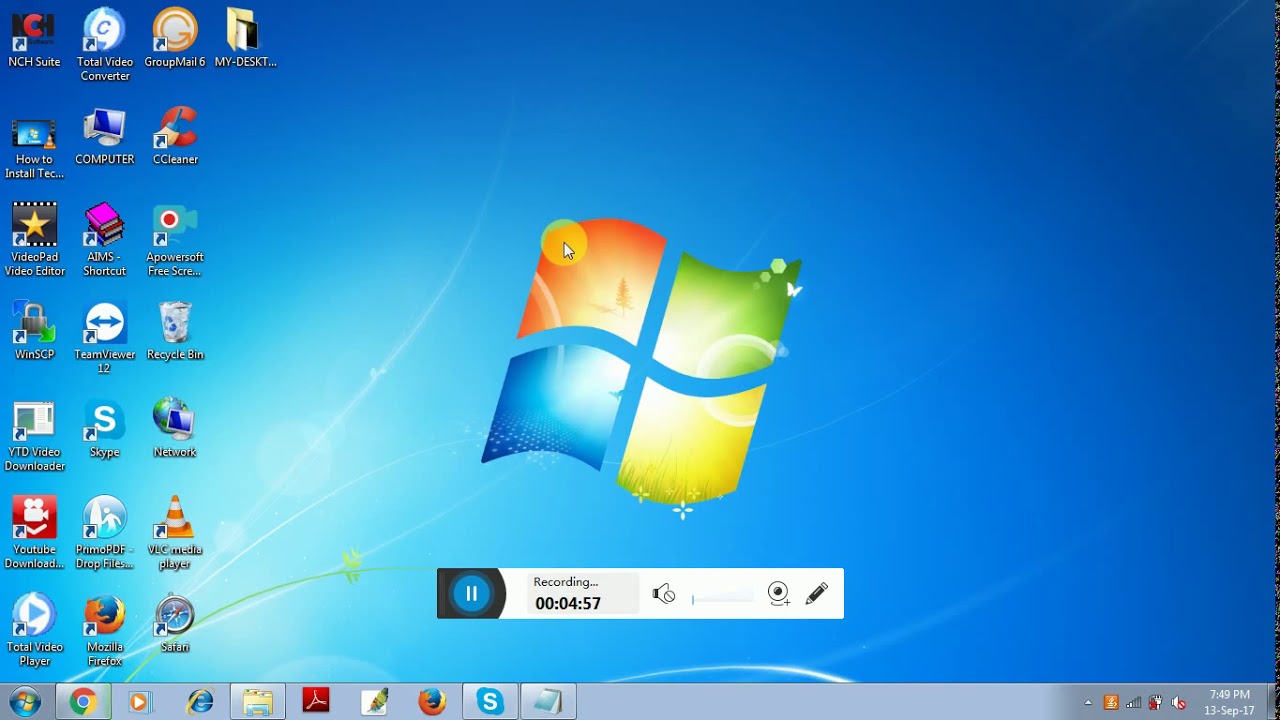The width and height of the screenshot is (1280, 720).
Task: Add webcam via the recorder's camera icon
Action: click(x=779, y=594)
